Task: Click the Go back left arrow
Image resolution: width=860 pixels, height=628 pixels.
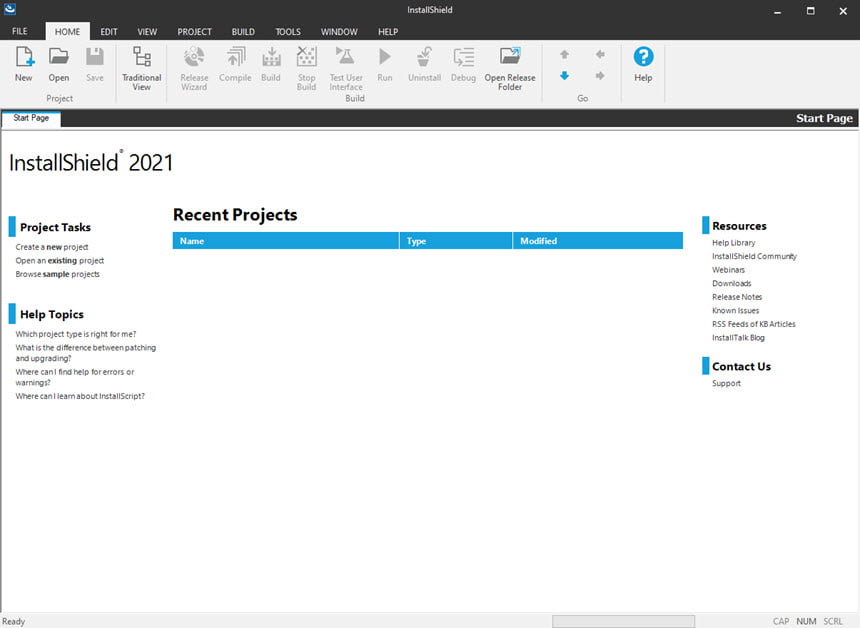Action: (600, 54)
